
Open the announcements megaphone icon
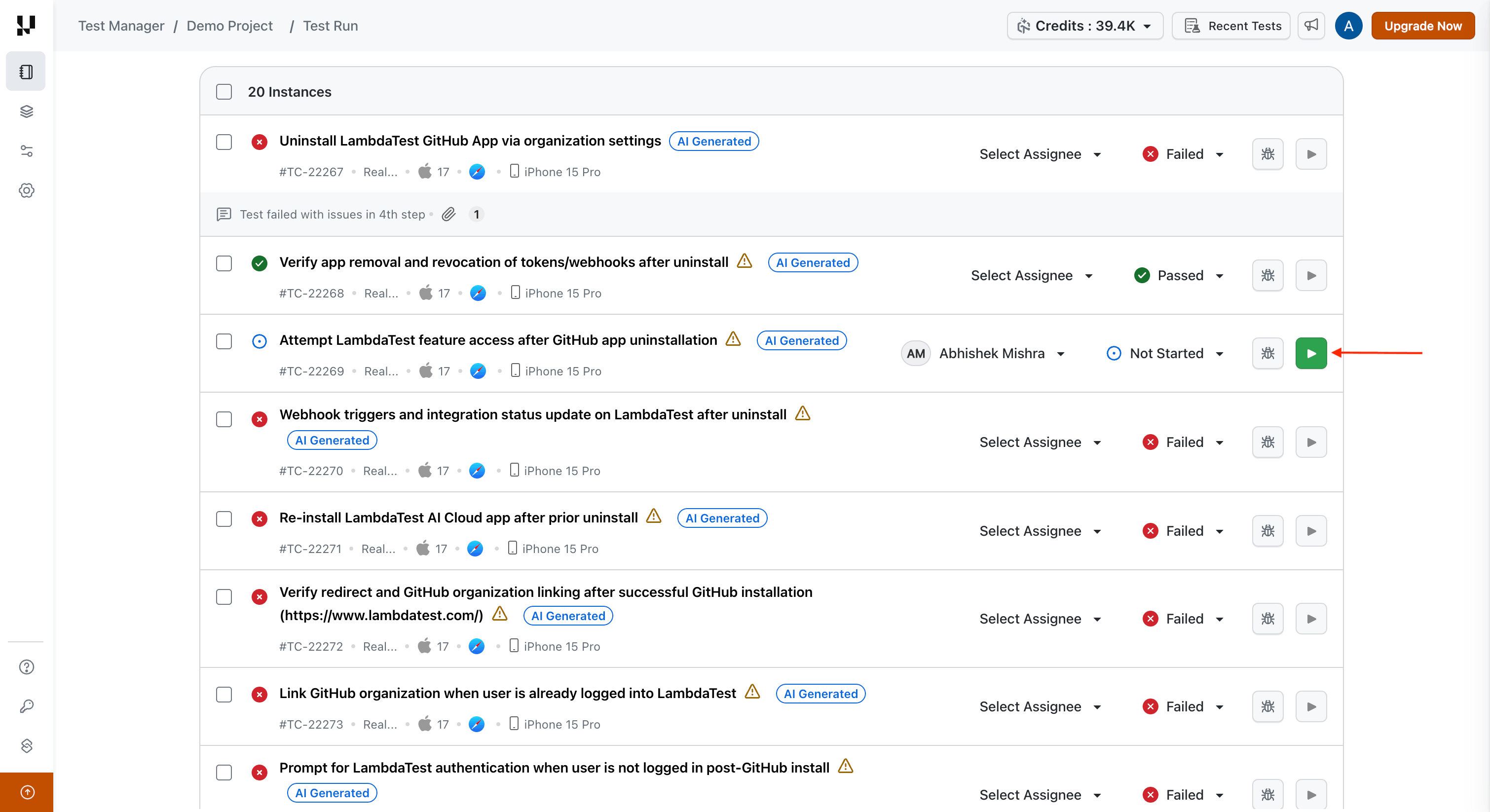point(1311,26)
